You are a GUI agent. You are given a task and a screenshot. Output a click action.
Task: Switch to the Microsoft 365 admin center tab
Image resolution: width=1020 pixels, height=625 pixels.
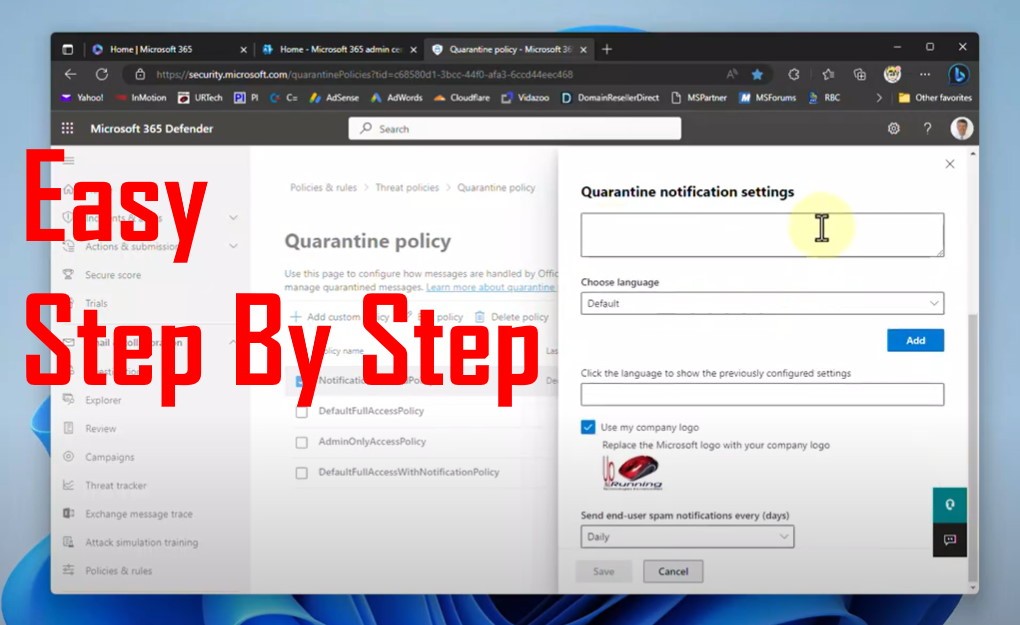point(340,48)
